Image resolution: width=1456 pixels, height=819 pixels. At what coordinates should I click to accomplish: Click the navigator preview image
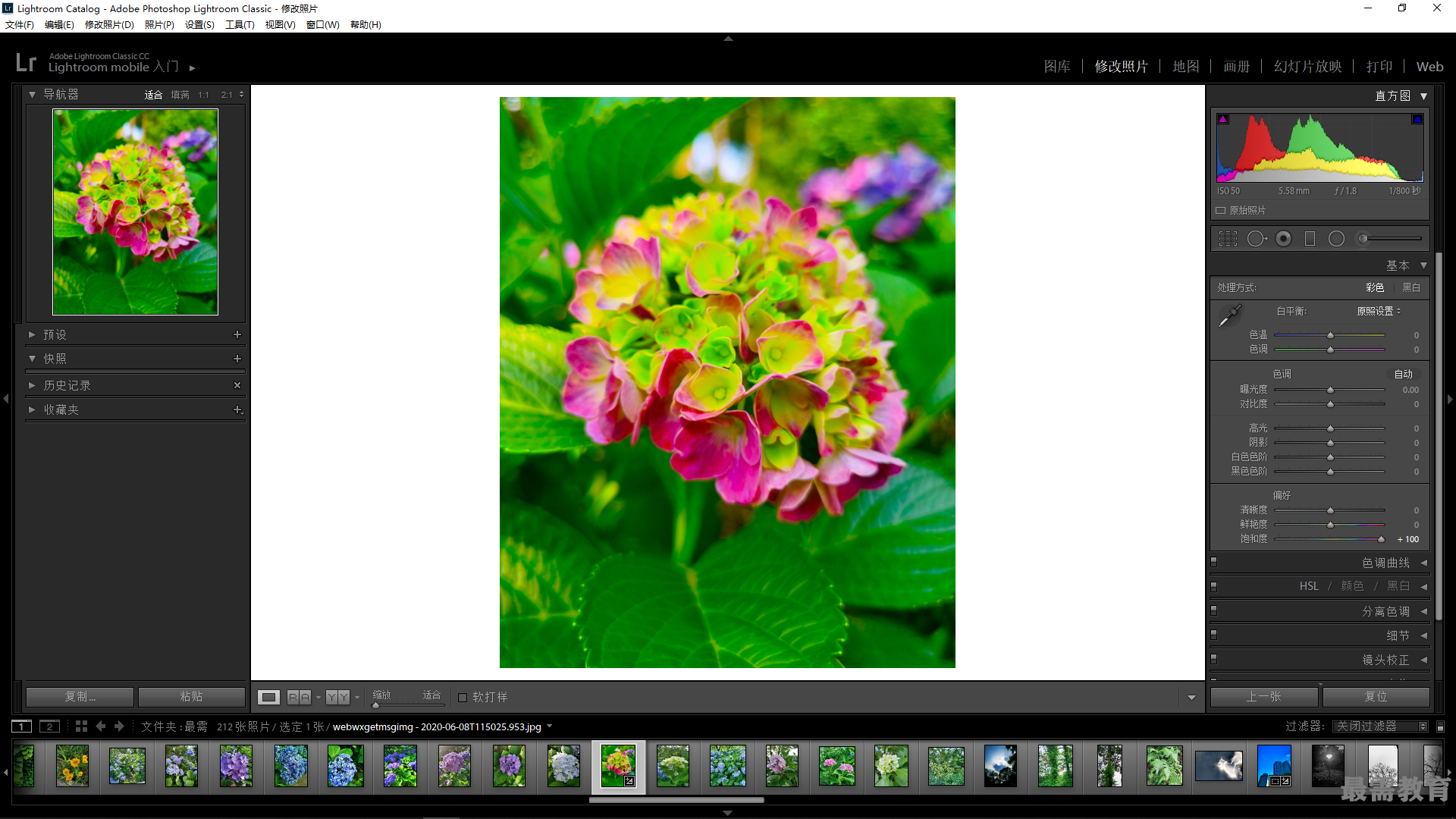135,212
